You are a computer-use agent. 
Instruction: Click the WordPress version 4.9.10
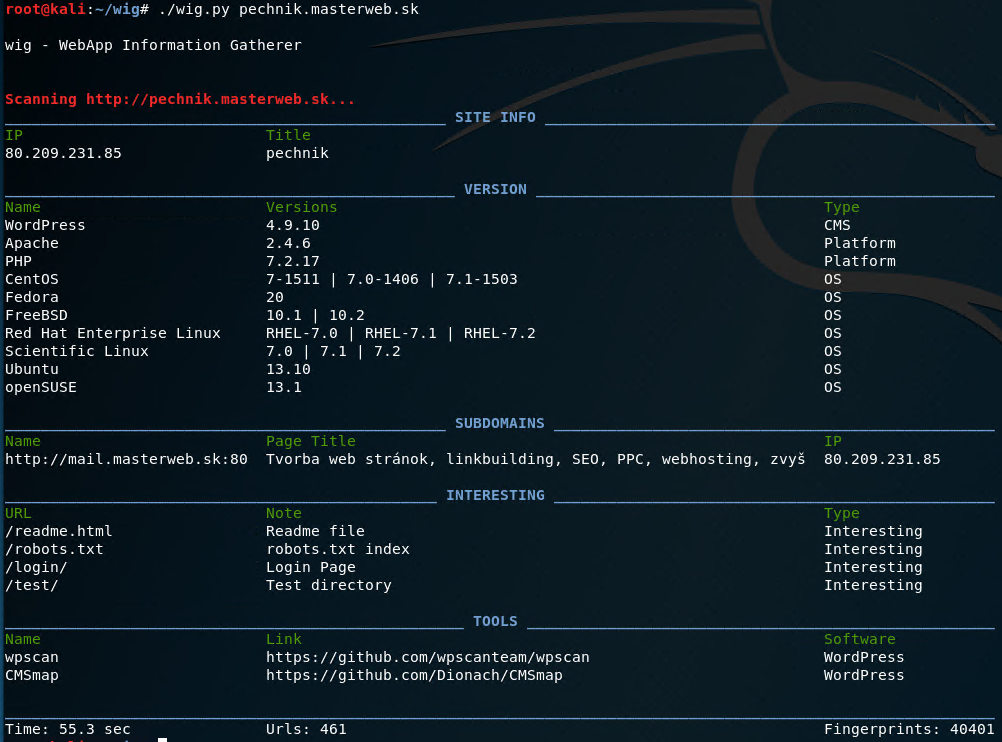tap(292, 225)
